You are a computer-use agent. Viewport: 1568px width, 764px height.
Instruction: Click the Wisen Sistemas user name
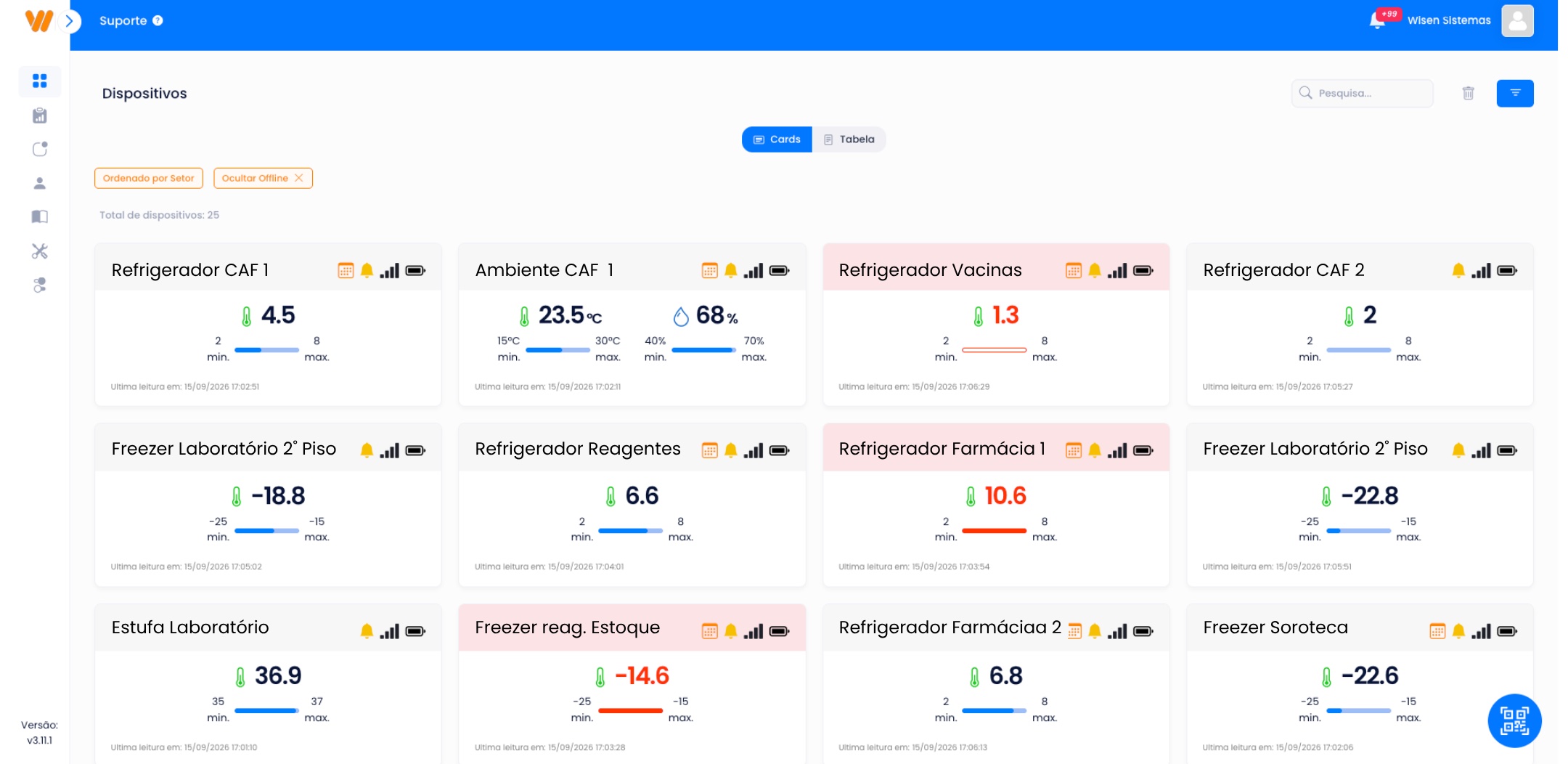click(x=1449, y=20)
